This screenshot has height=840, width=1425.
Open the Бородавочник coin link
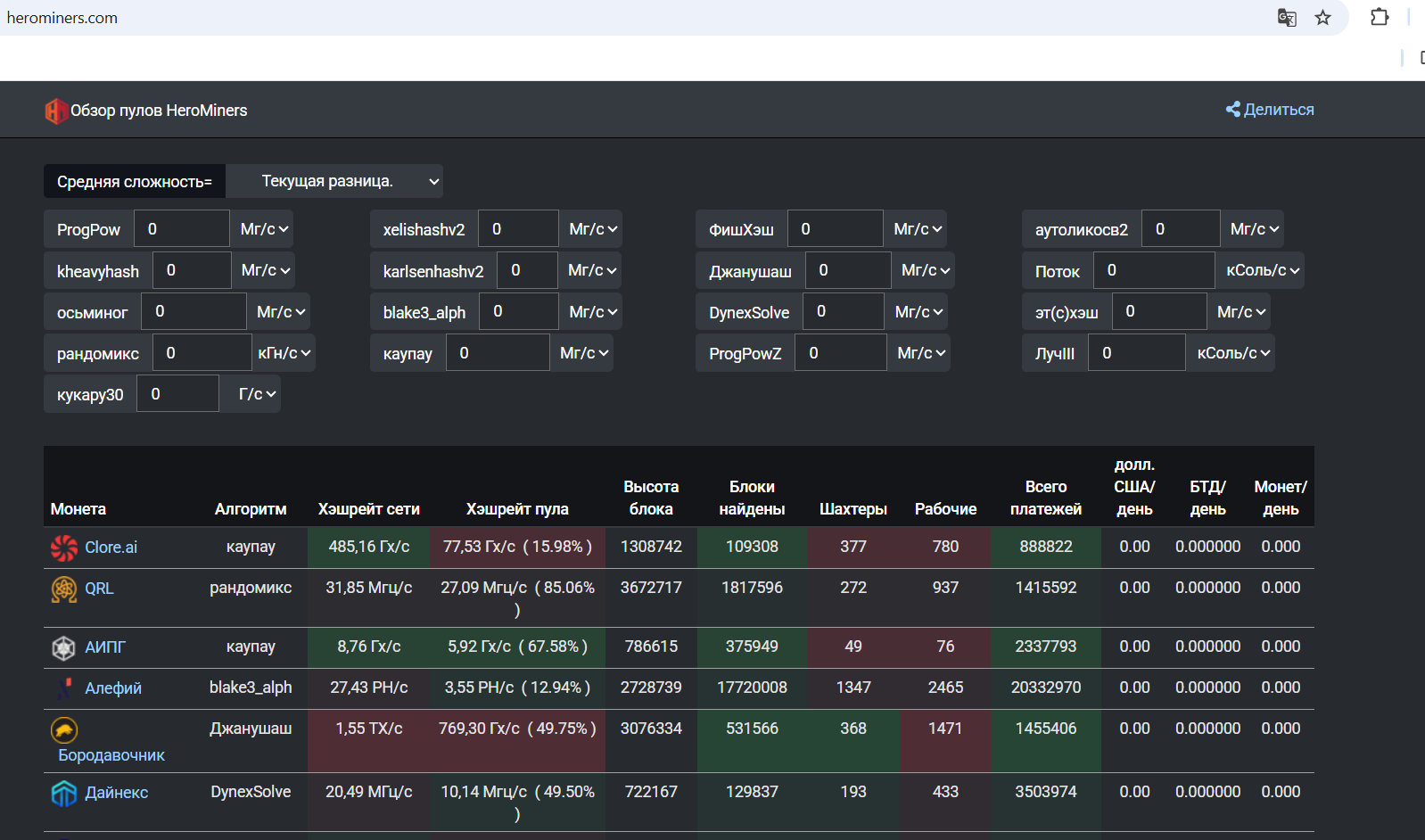(111, 755)
